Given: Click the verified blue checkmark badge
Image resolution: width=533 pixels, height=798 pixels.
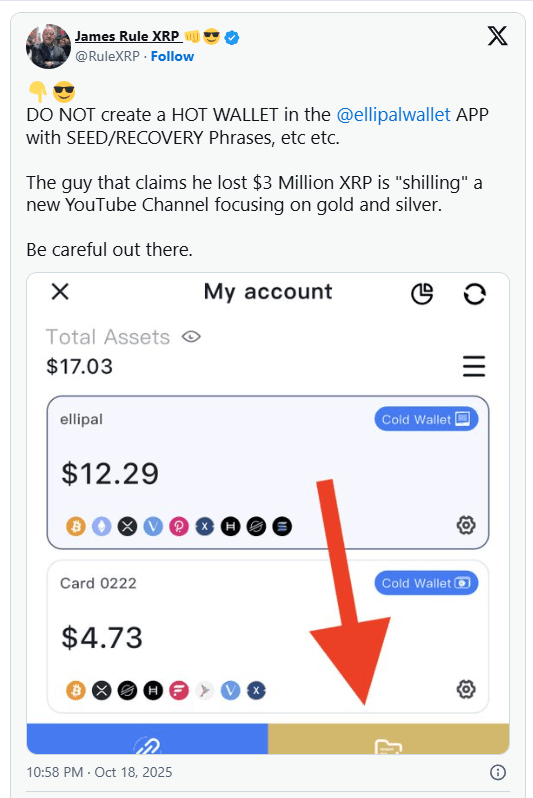Looking at the screenshot, I should click(x=232, y=37).
